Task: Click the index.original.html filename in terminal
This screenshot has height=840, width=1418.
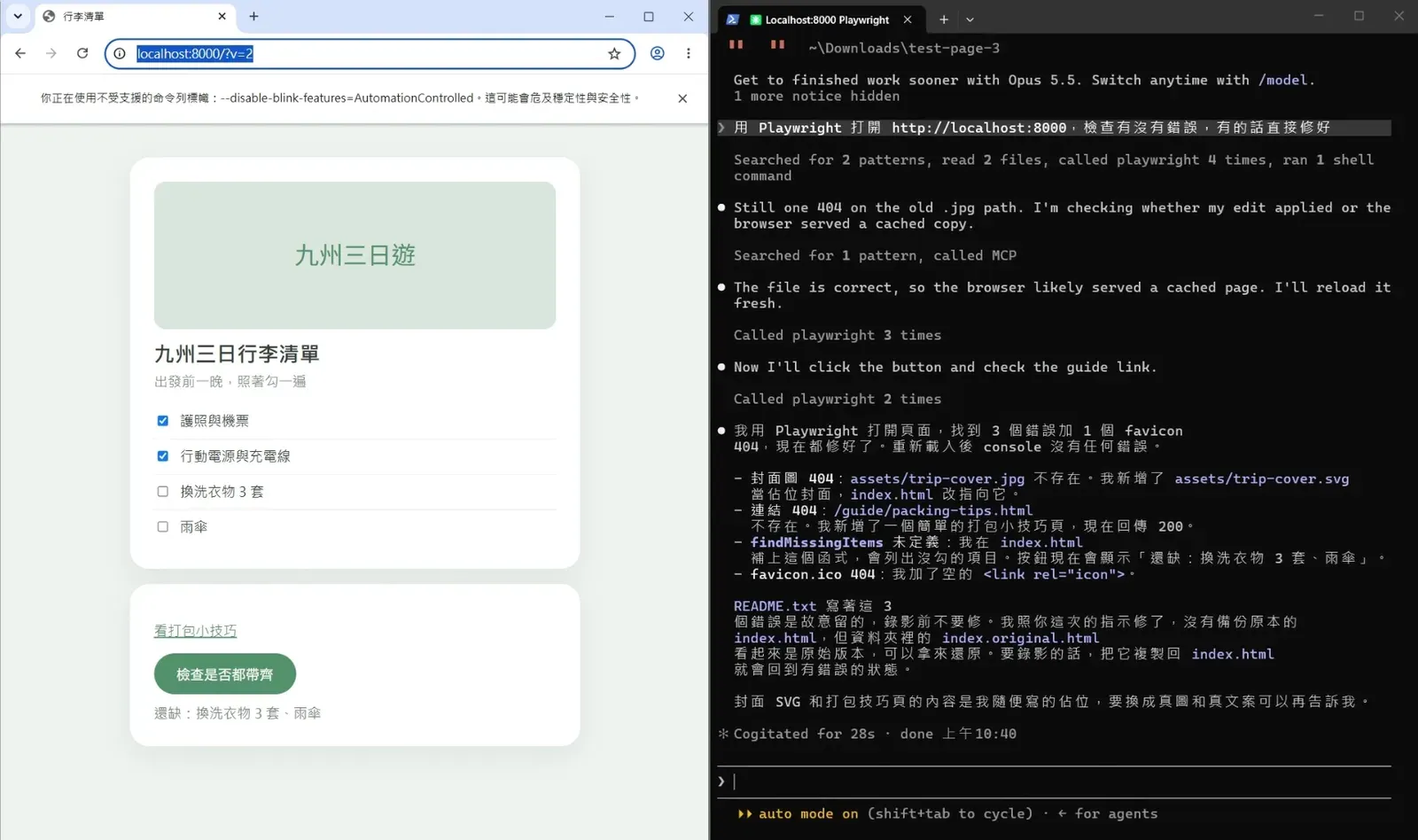Action: click(1020, 638)
